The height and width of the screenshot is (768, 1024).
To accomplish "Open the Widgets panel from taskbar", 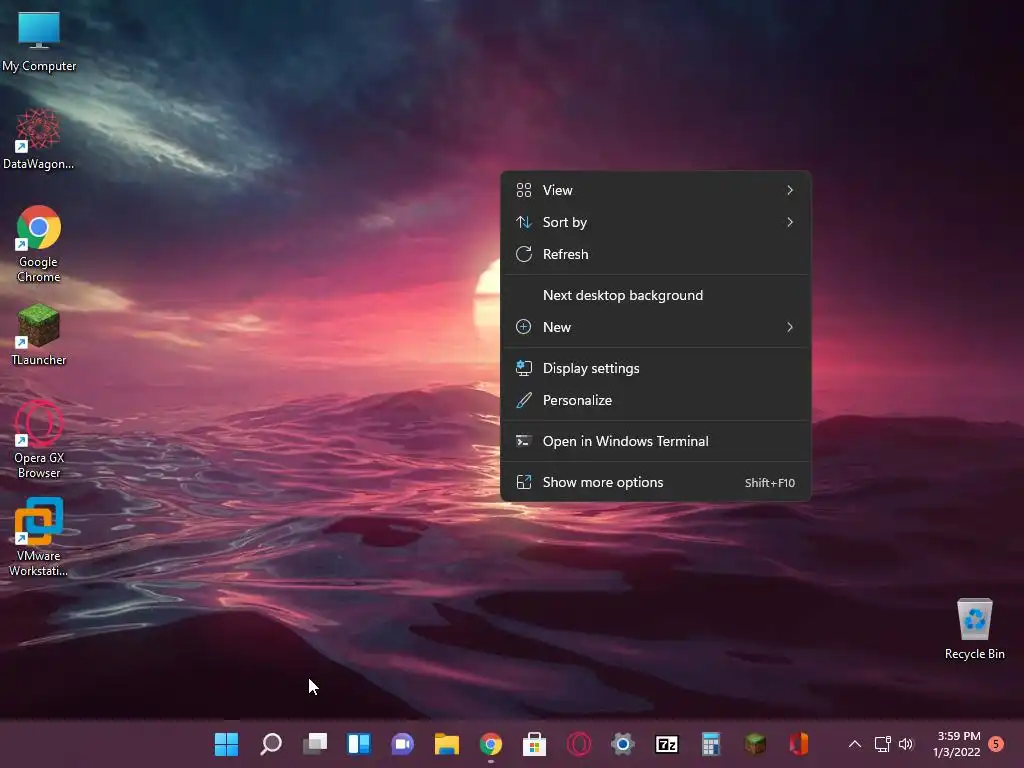I will click(359, 744).
